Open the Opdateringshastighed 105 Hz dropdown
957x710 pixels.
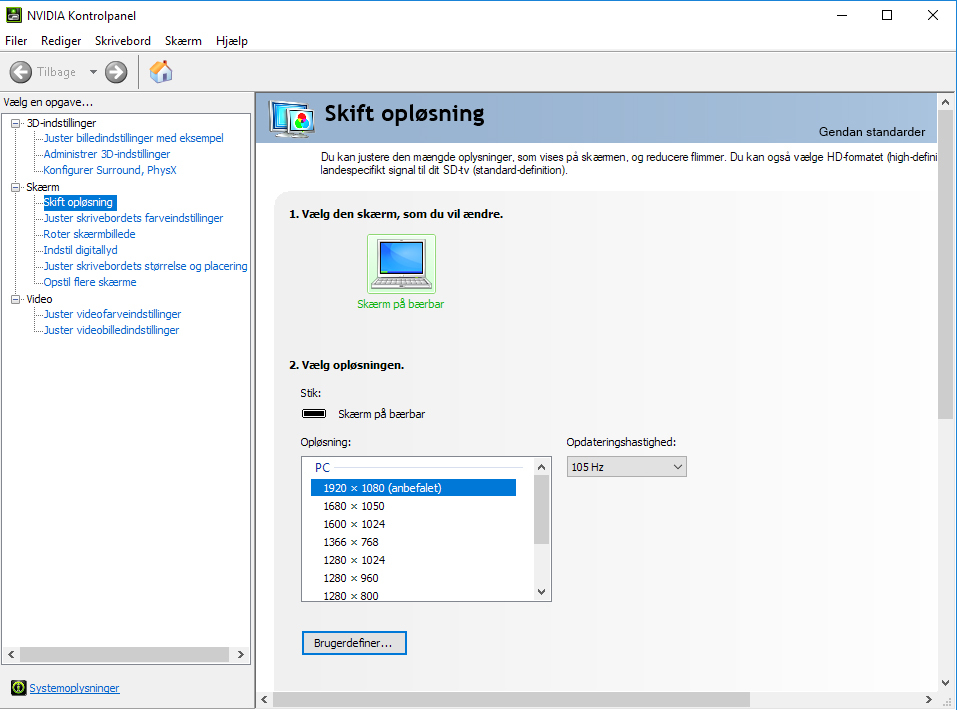point(626,467)
